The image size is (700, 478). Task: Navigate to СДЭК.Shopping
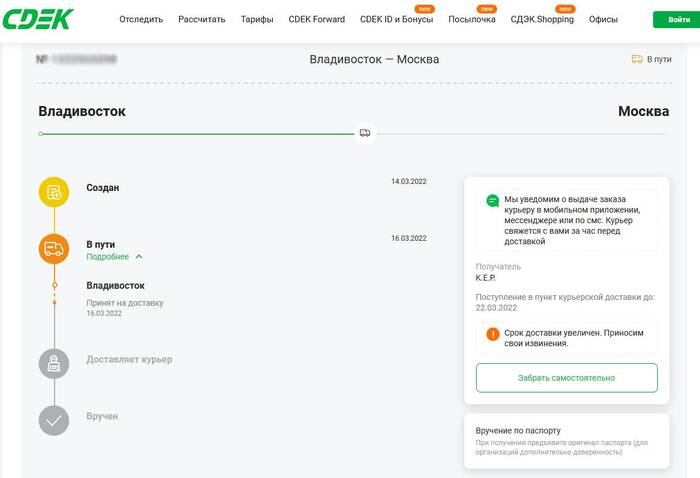(542, 19)
